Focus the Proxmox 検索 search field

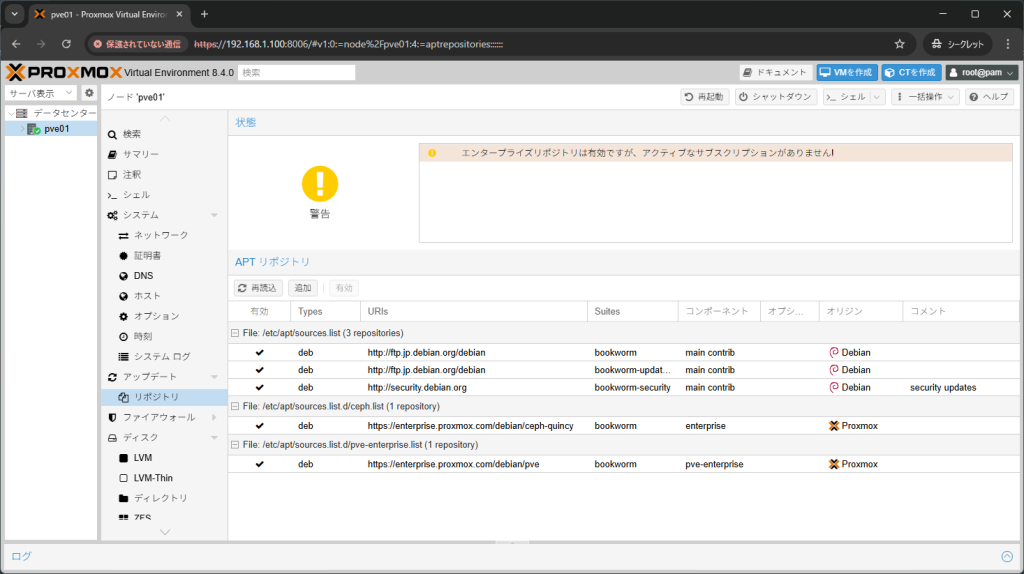click(x=296, y=72)
